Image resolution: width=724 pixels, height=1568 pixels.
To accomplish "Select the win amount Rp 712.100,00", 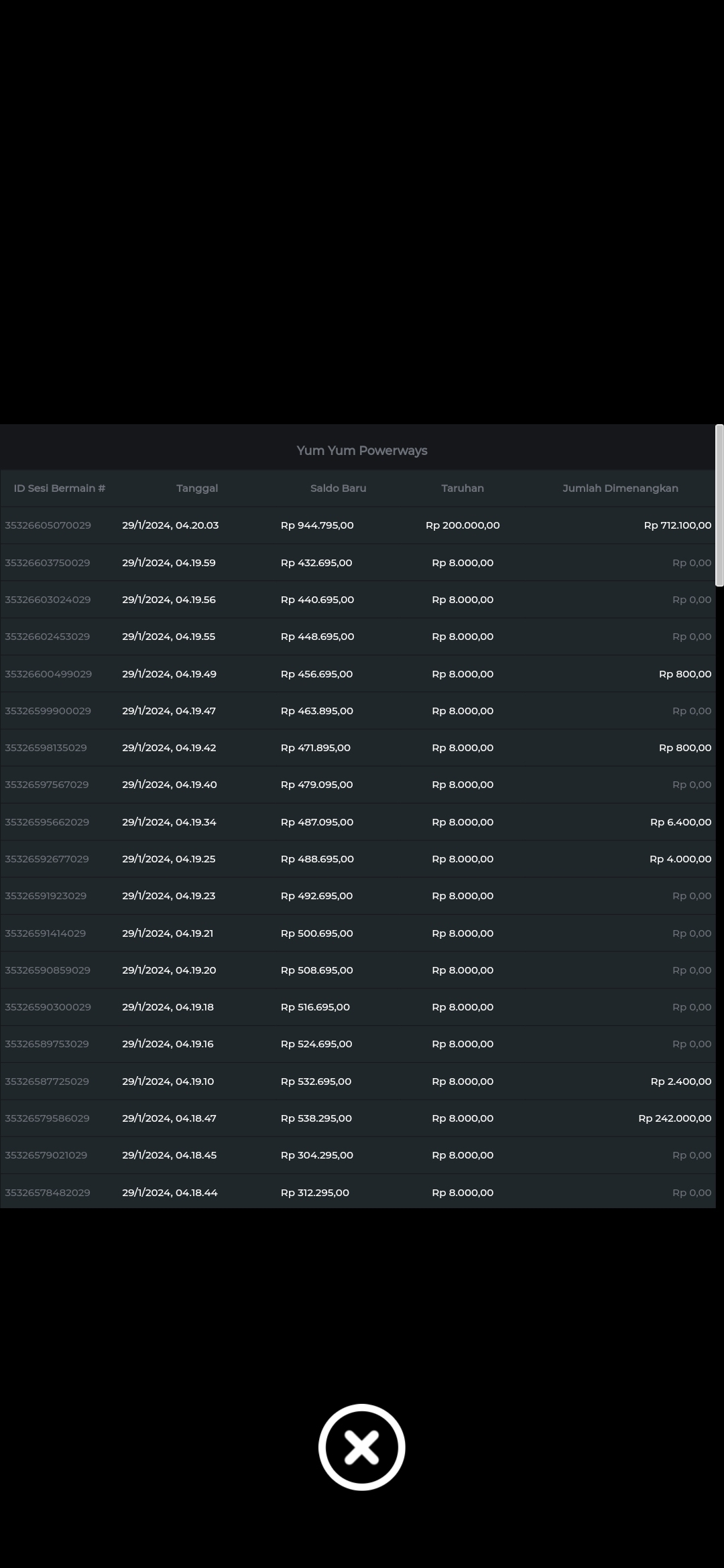I will click(x=677, y=525).
